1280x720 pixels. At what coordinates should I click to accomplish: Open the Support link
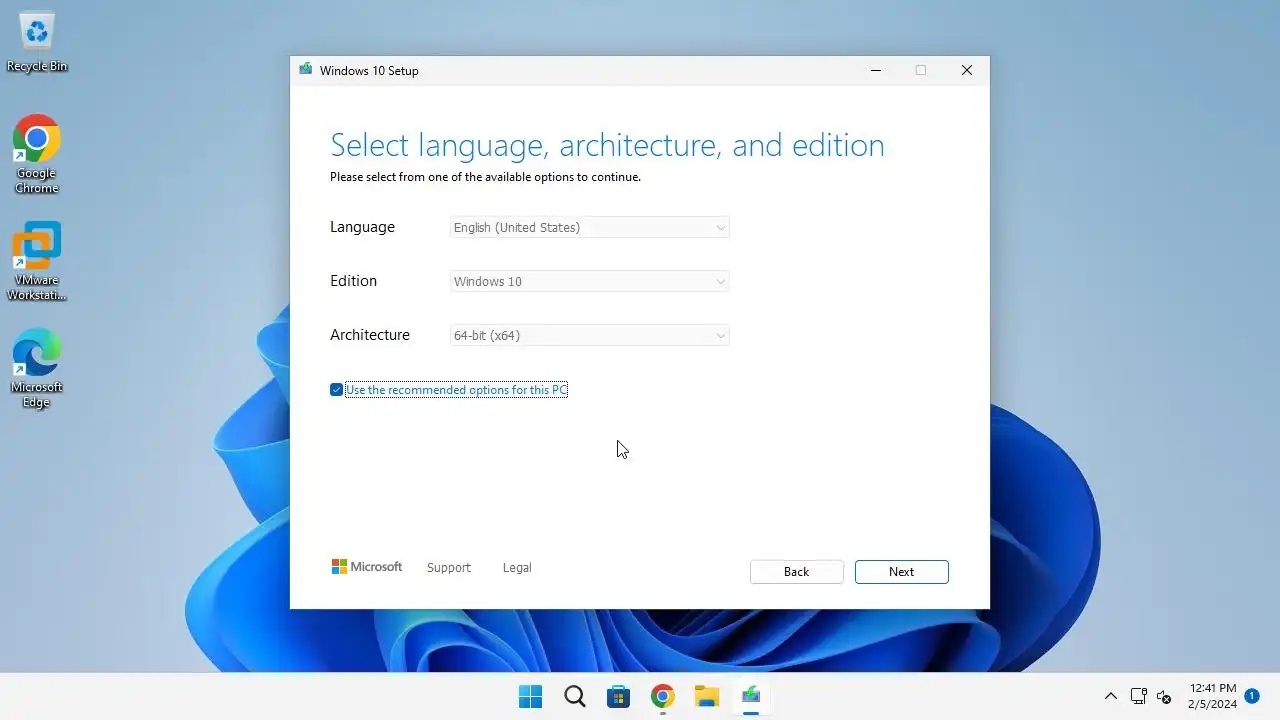point(449,568)
